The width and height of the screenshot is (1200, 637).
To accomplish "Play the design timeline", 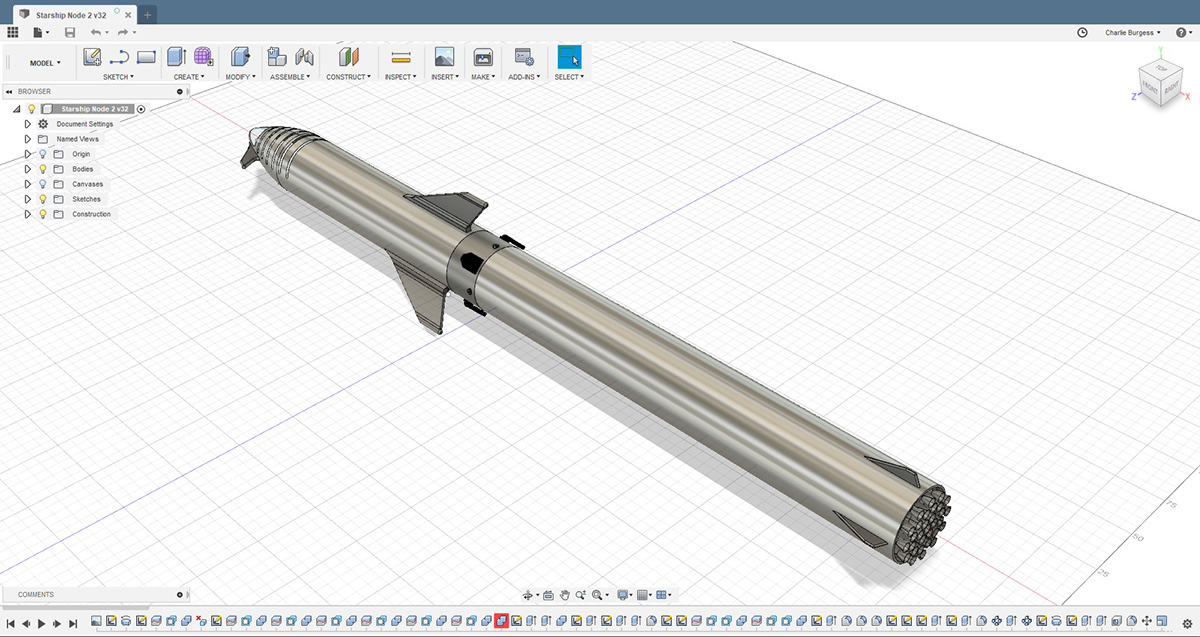I will tap(42, 624).
